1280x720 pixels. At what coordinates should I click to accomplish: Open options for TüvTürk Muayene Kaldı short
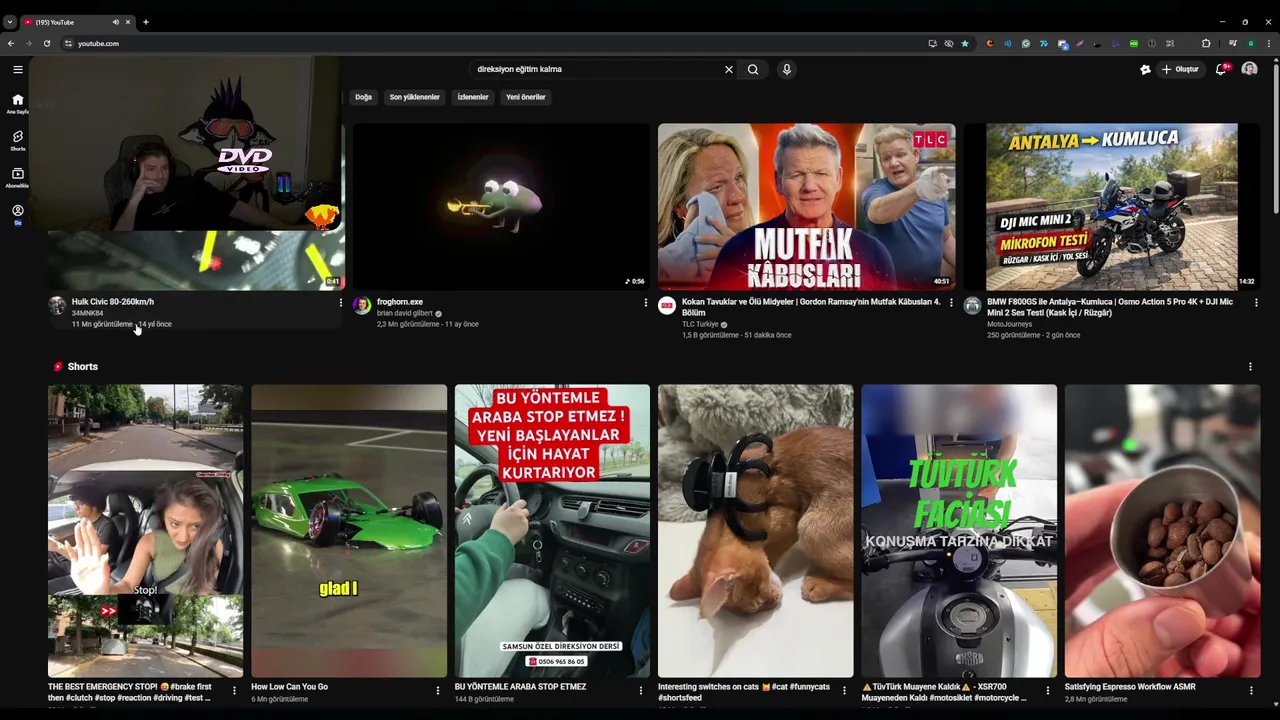coord(1048,690)
